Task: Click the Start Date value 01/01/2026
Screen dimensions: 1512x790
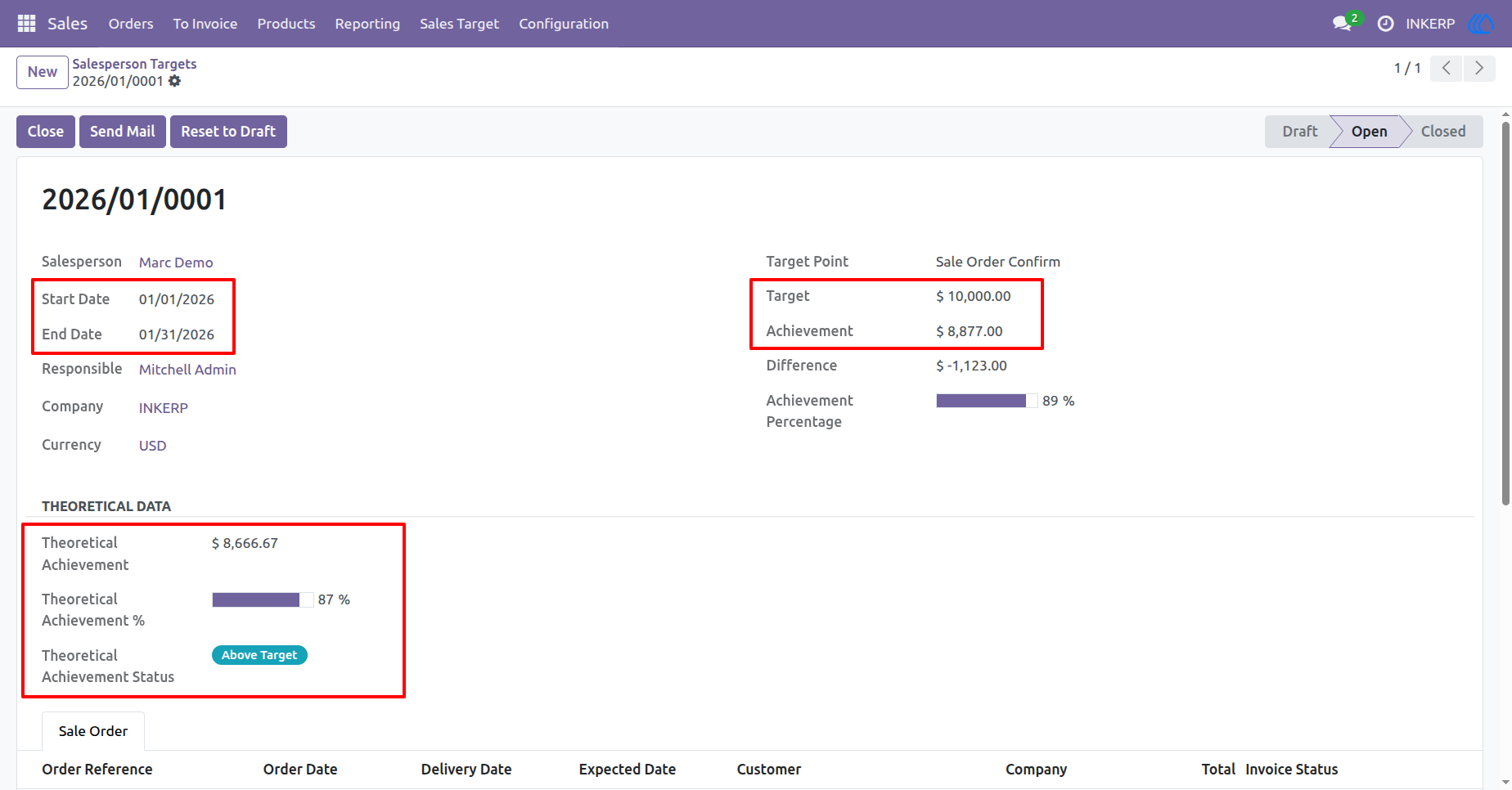Action: tap(177, 299)
